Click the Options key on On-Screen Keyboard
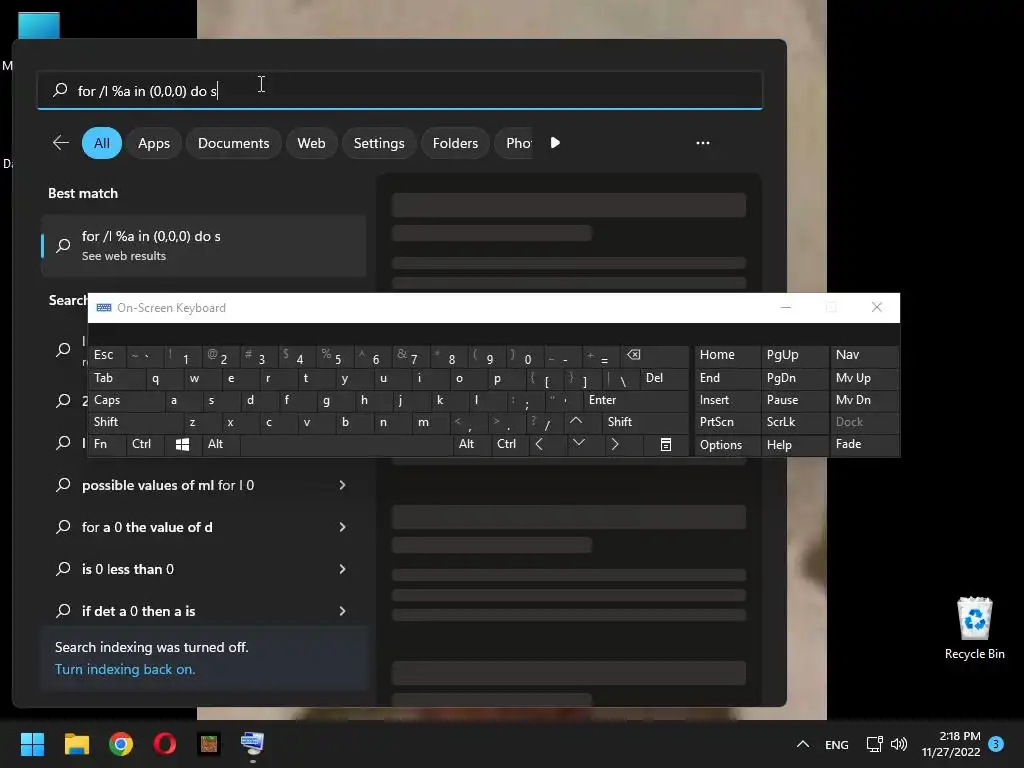The height and width of the screenshot is (768, 1024). pos(727,445)
